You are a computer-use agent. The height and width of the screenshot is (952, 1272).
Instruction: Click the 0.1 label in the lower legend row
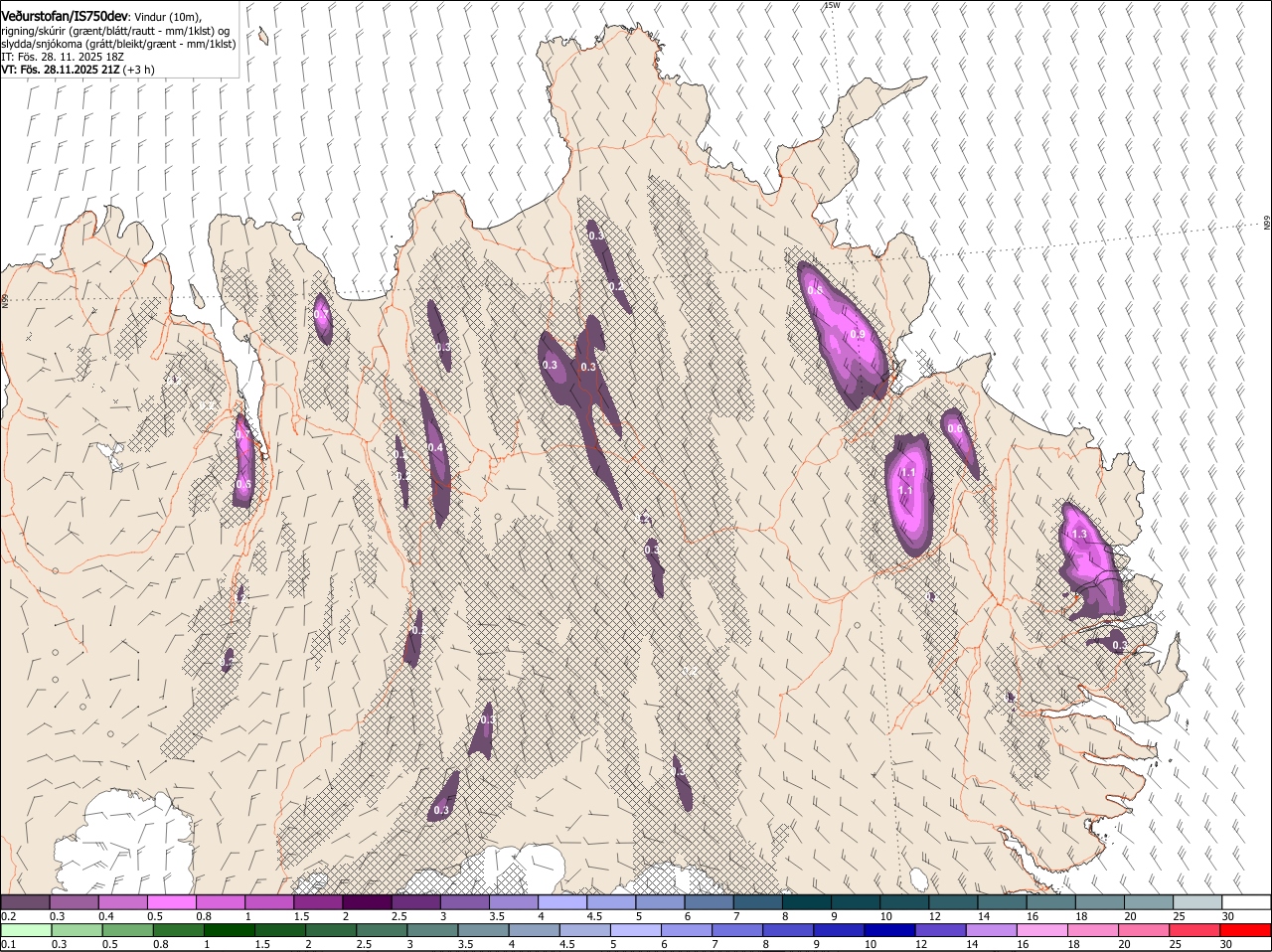[x=8, y=944]
